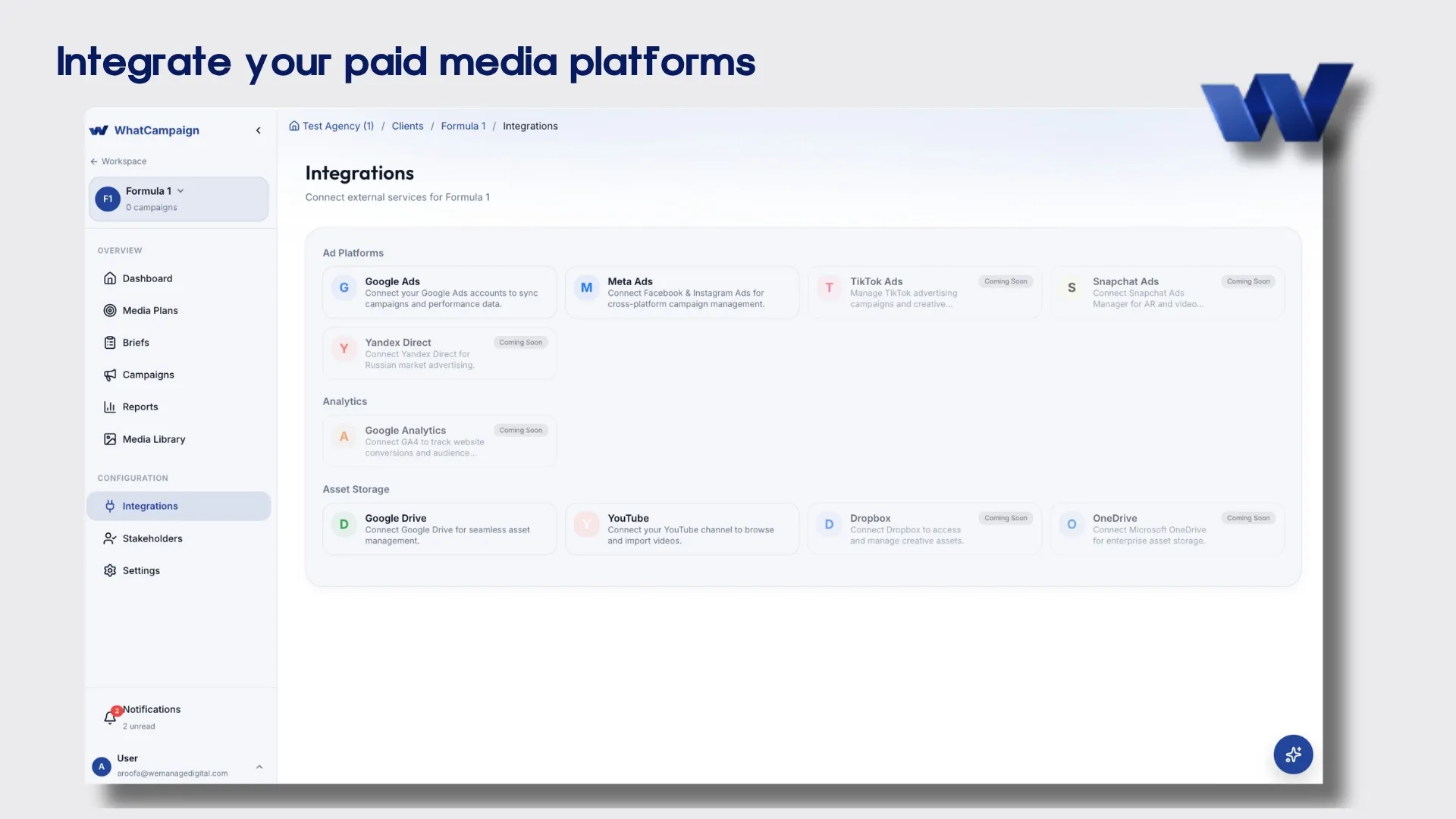
Task: Click the notification bell icon
Action: (x=110, y=717)
